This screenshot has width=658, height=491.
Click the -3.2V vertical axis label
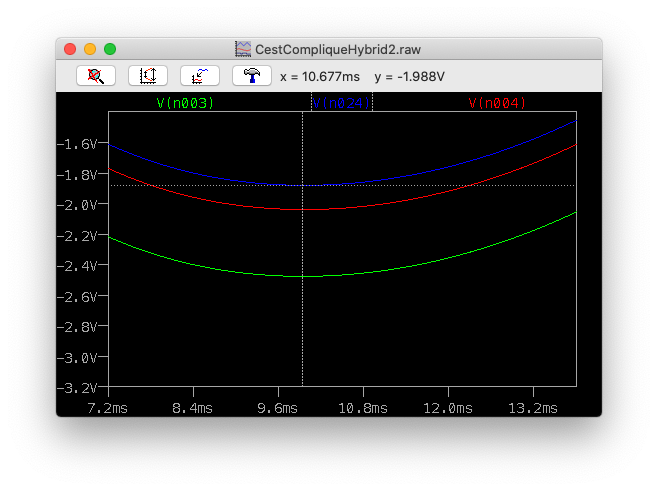coord(77,388)
